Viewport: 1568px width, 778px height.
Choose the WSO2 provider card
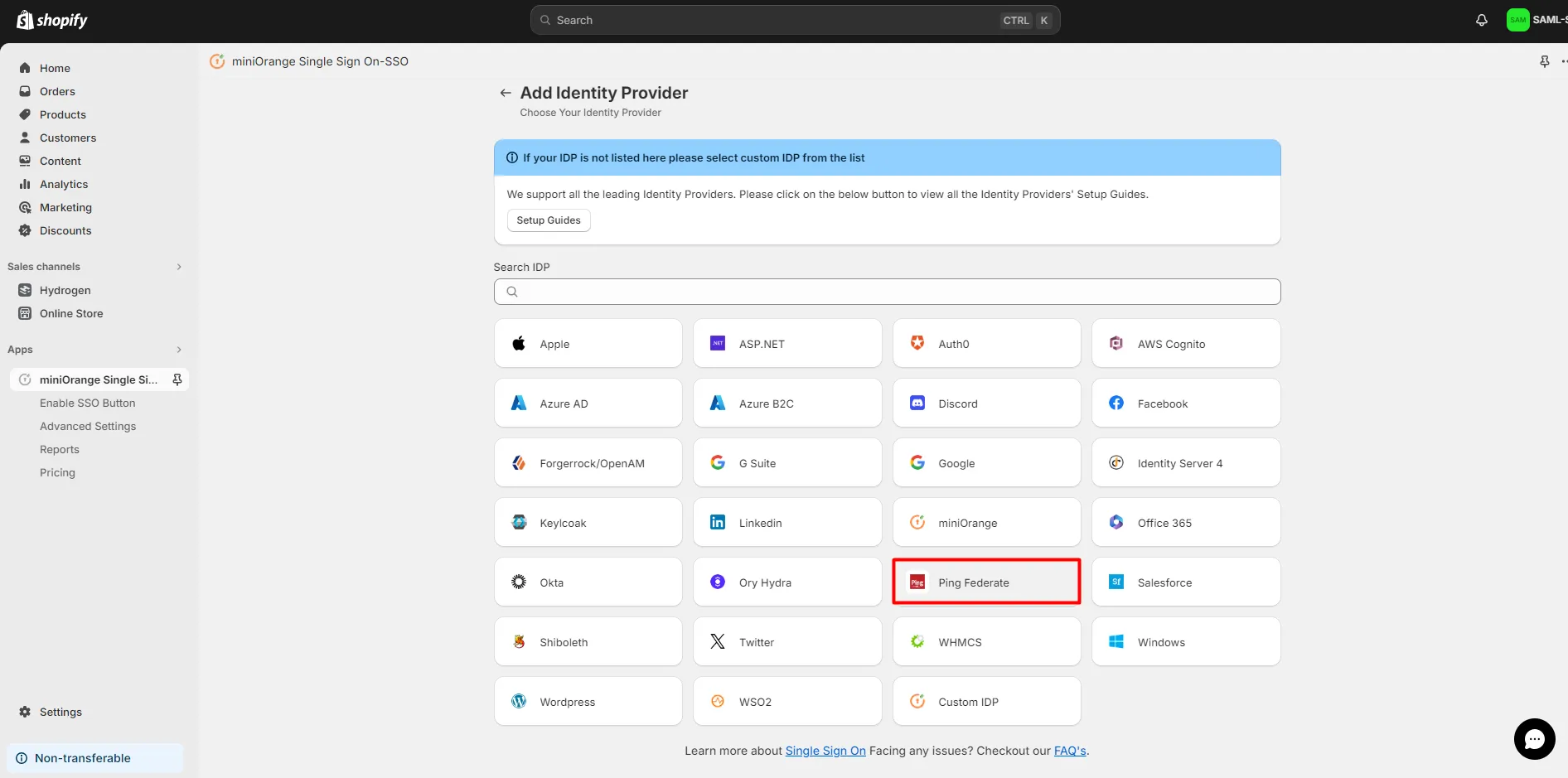click(x=787, y=702)
